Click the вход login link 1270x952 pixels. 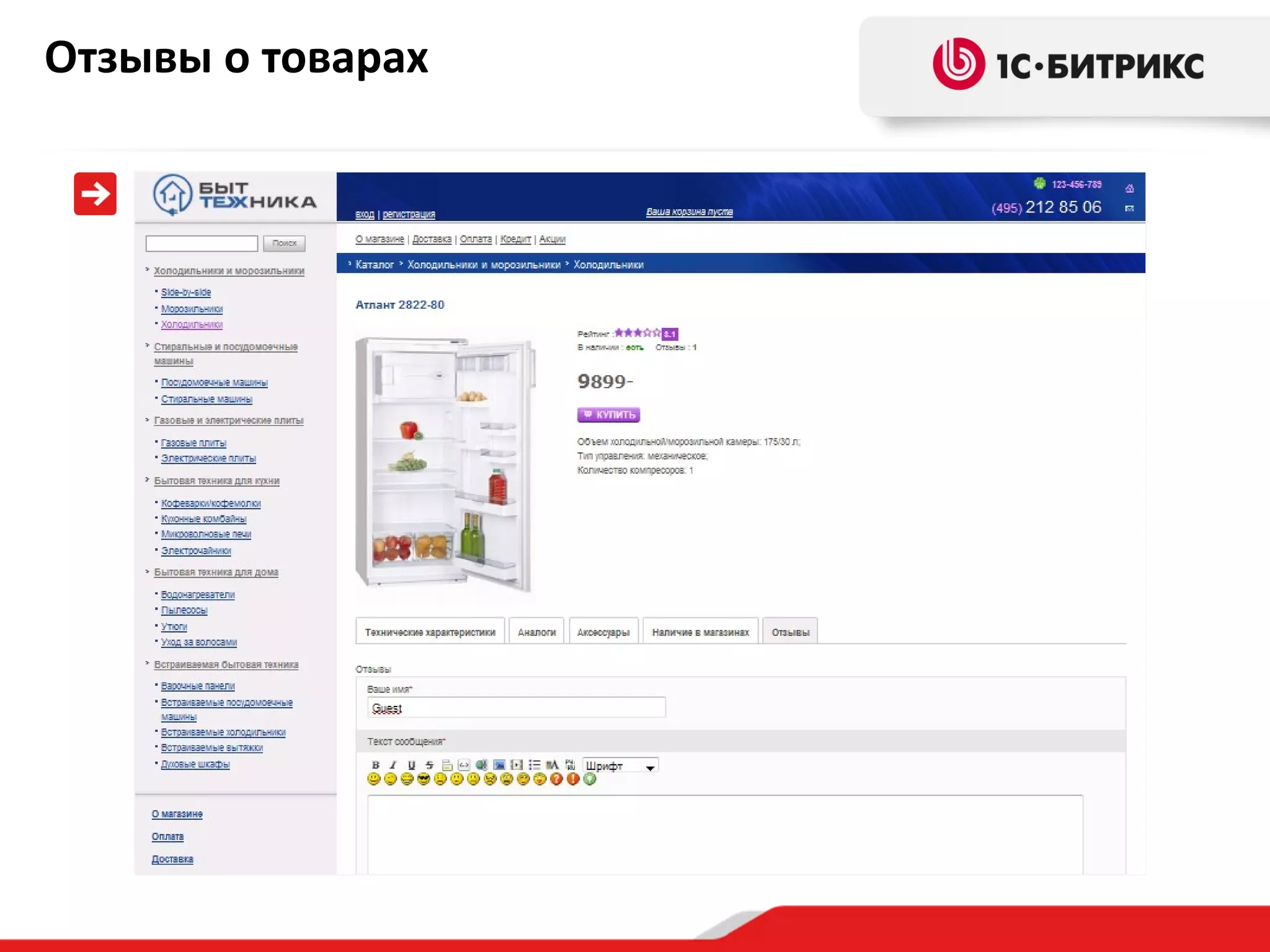[x=365, y=214]
